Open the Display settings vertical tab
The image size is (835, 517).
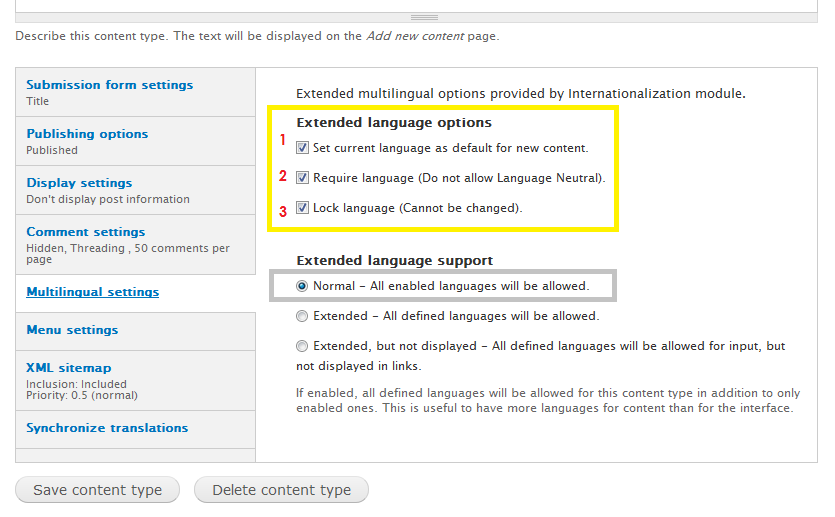pos(79,183)
